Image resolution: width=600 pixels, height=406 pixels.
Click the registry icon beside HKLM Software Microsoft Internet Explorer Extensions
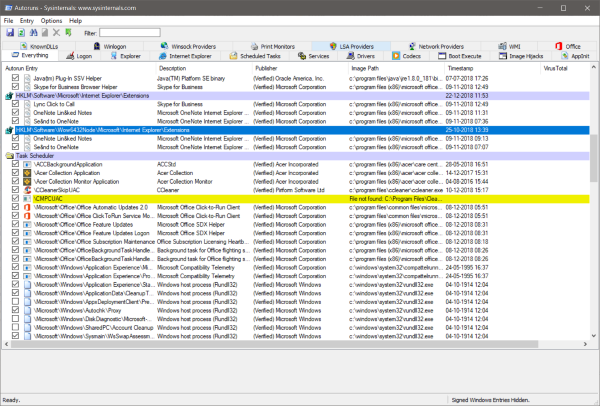click(x=9, y=96)
